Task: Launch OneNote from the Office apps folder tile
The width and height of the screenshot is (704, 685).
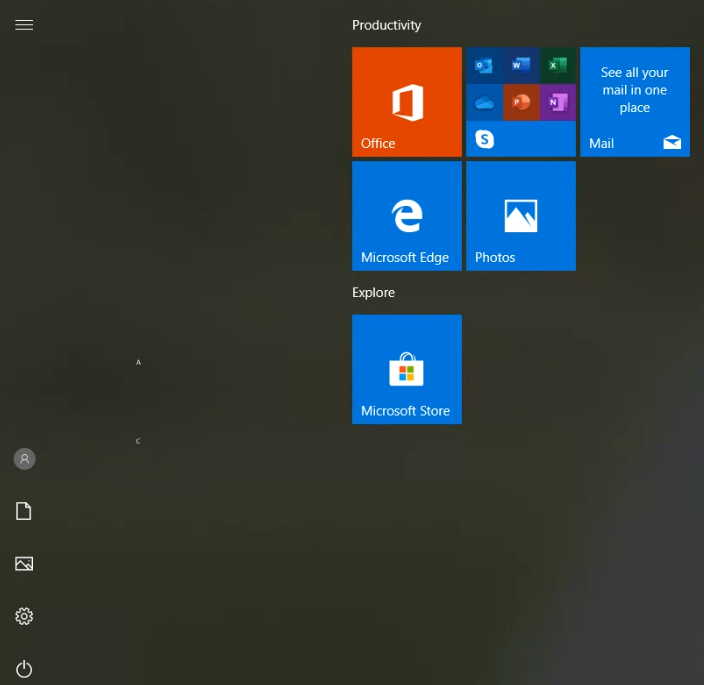Action: [x=558, y=103]
